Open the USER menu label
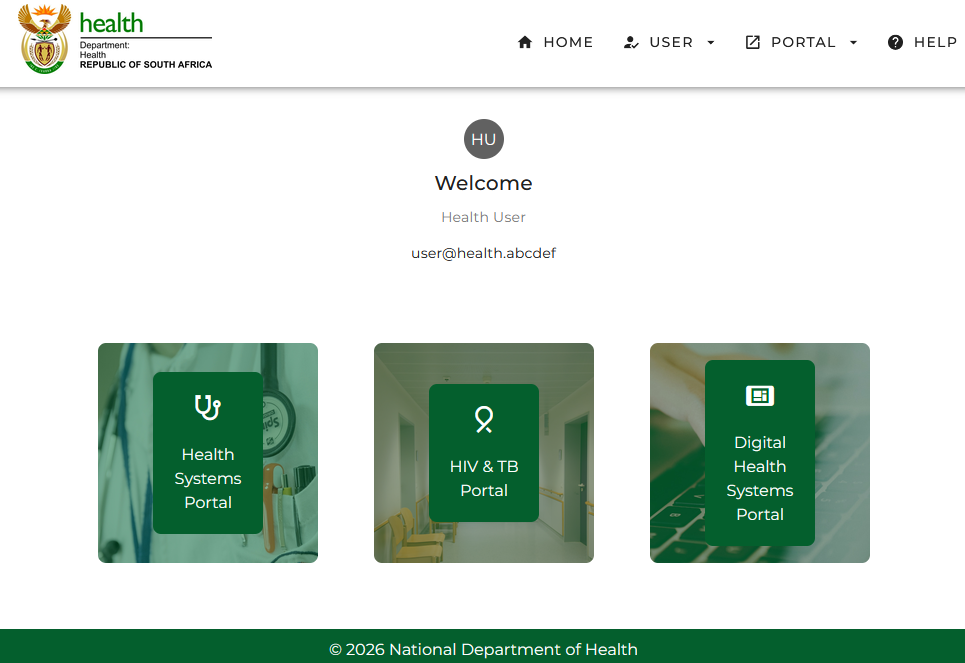Image resolution: width=965 pixels, height=663 pixels. 671,42
